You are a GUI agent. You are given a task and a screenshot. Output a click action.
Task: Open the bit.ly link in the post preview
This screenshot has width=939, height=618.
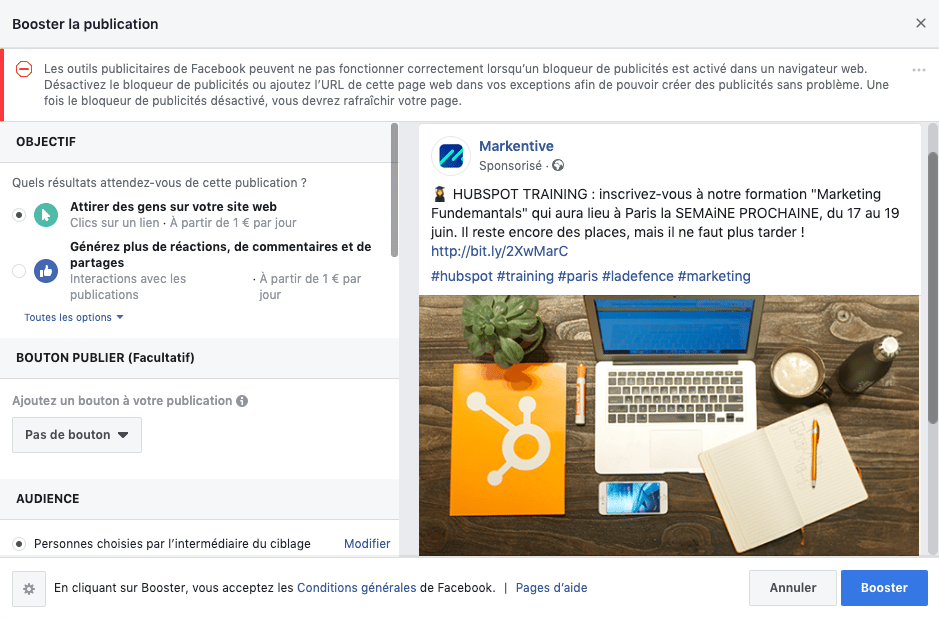coord(499,251)
